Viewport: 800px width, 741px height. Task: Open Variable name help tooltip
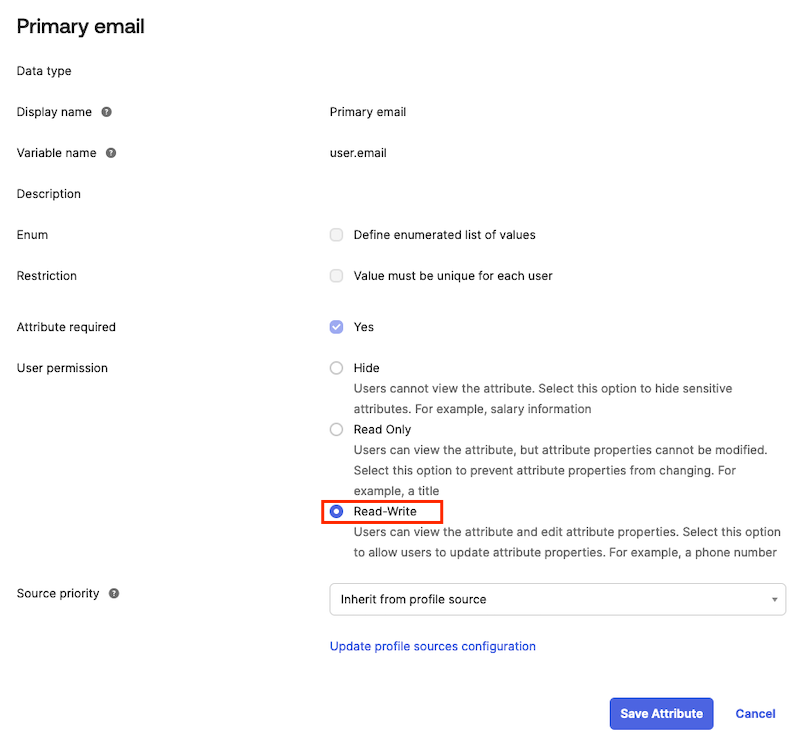pyautogui.click(x=111, y=153)
